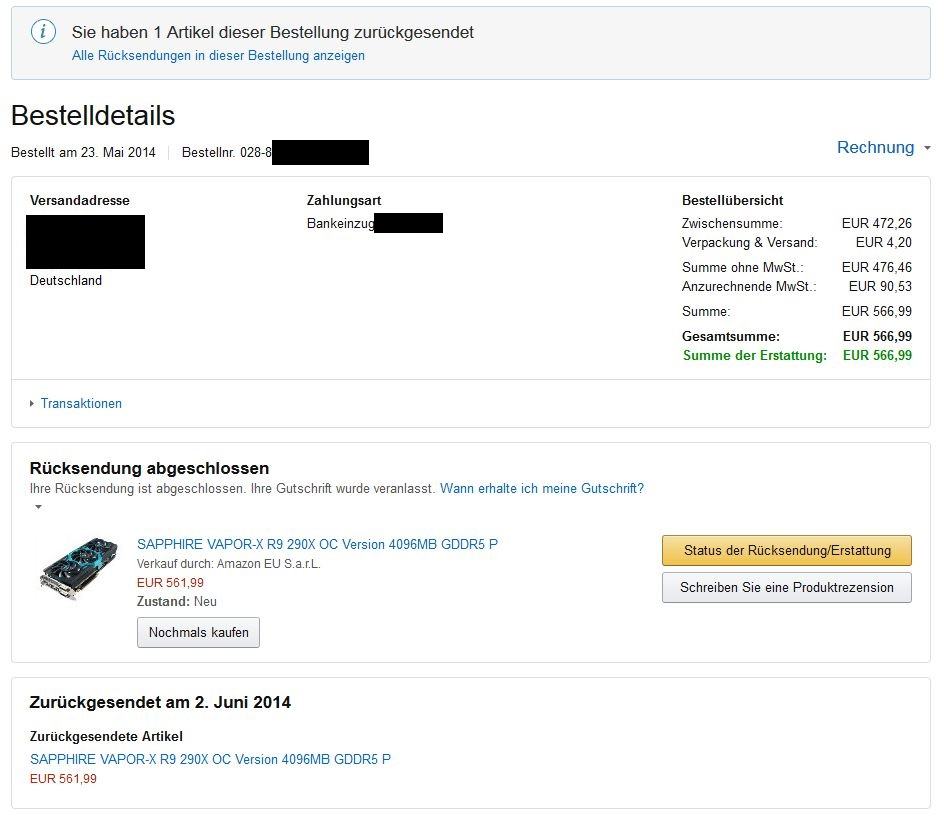Select the "Rücksendung abgeschlossen" heading
Image resolution: width=944 pixels, height=819 pixels.
(x=149, y=468)
